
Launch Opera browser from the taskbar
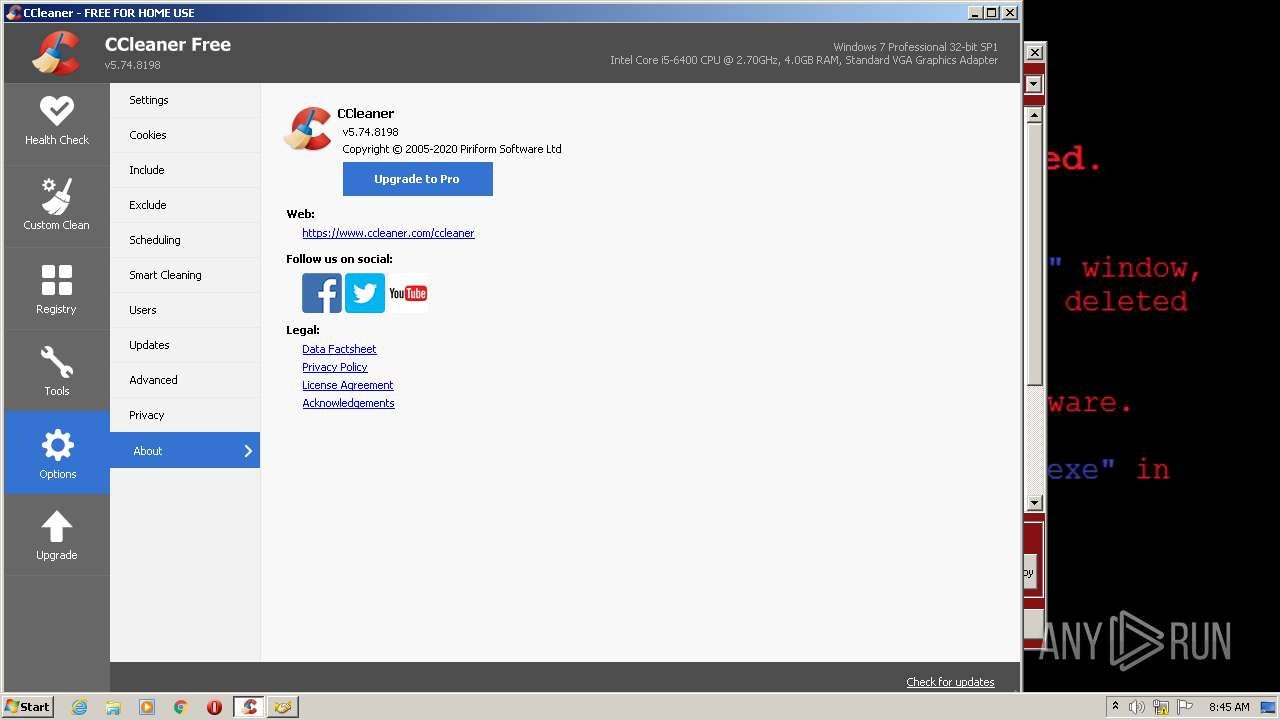pyautogui.click(x=214, y=707)
